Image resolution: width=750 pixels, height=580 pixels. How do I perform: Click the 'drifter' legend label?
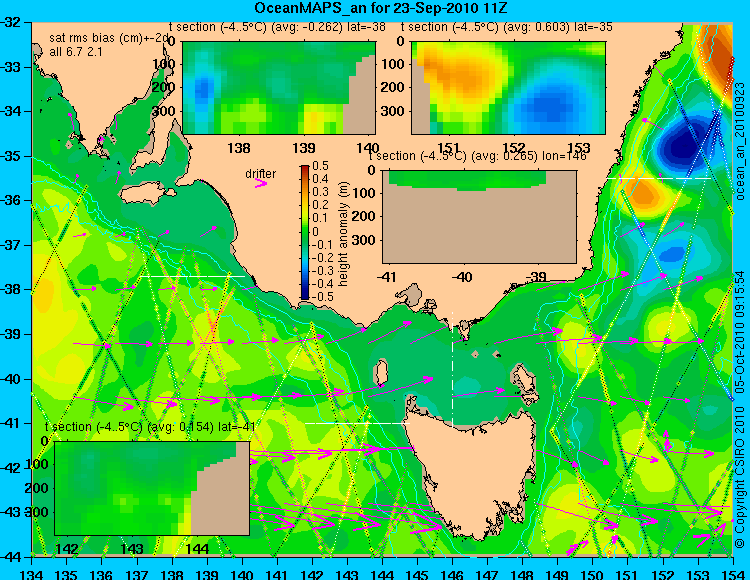point(261,174)
